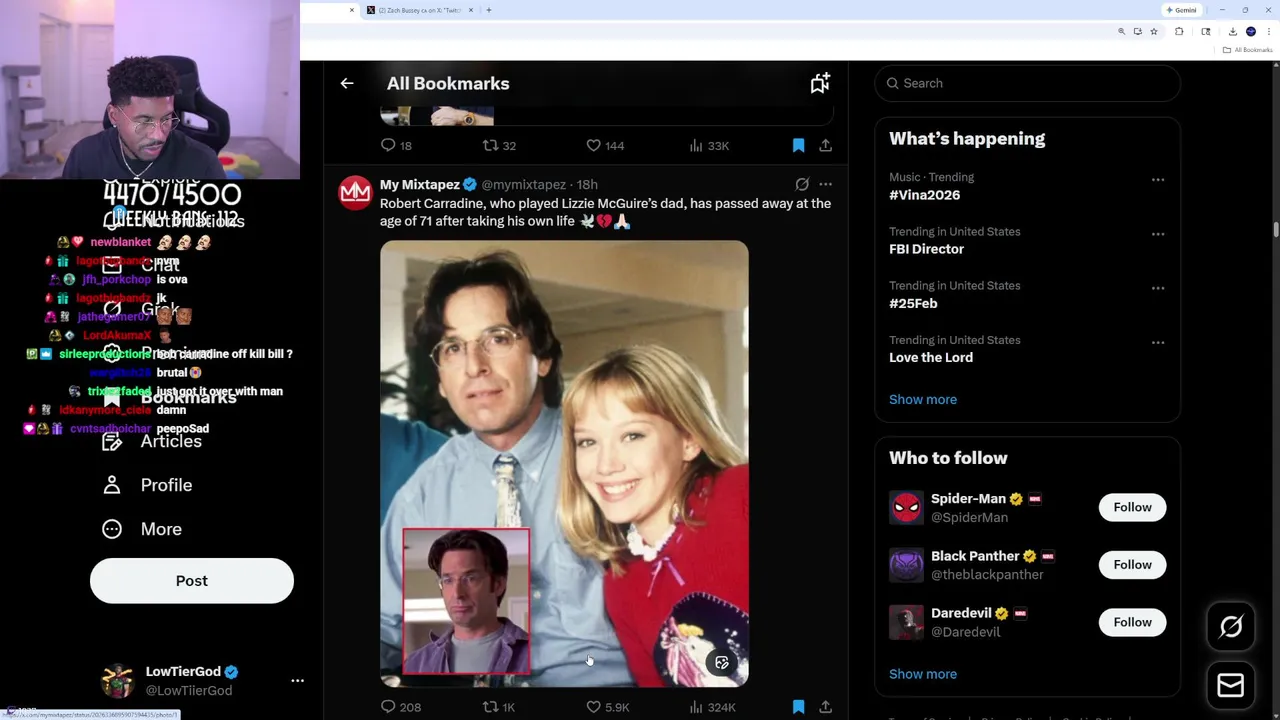Image resolution: width=1280 pixels, height=720 pixels.
Task: Open the Chrome profile avatar
Action: [x=1250, y=32]
